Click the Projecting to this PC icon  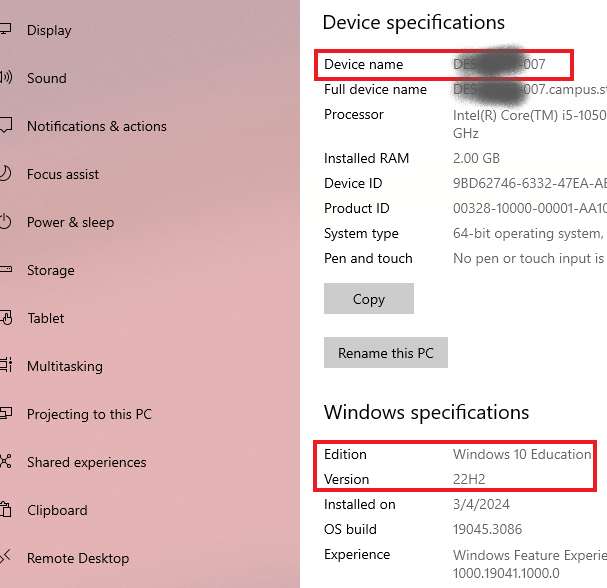point(6,413)
